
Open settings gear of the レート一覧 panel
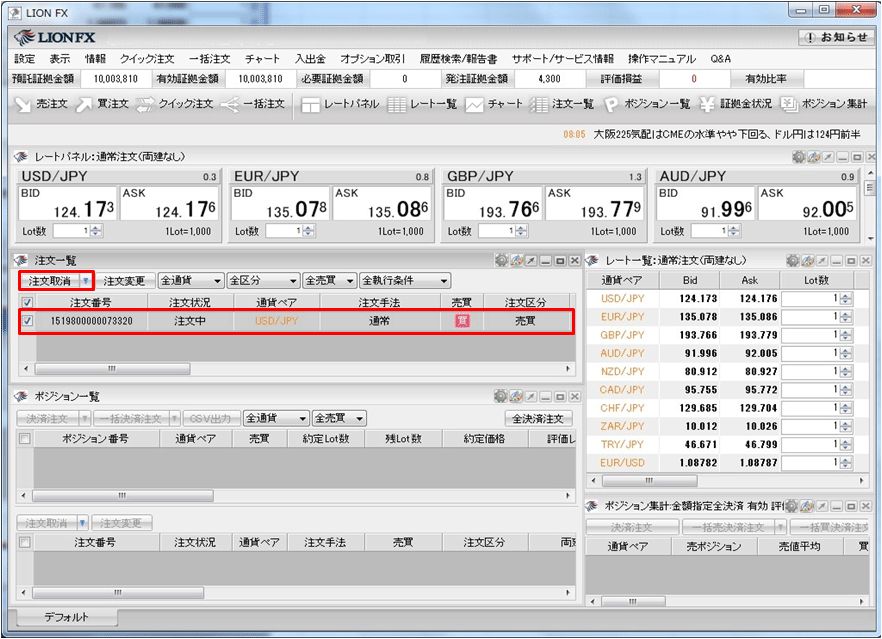(x=793, y=260)
